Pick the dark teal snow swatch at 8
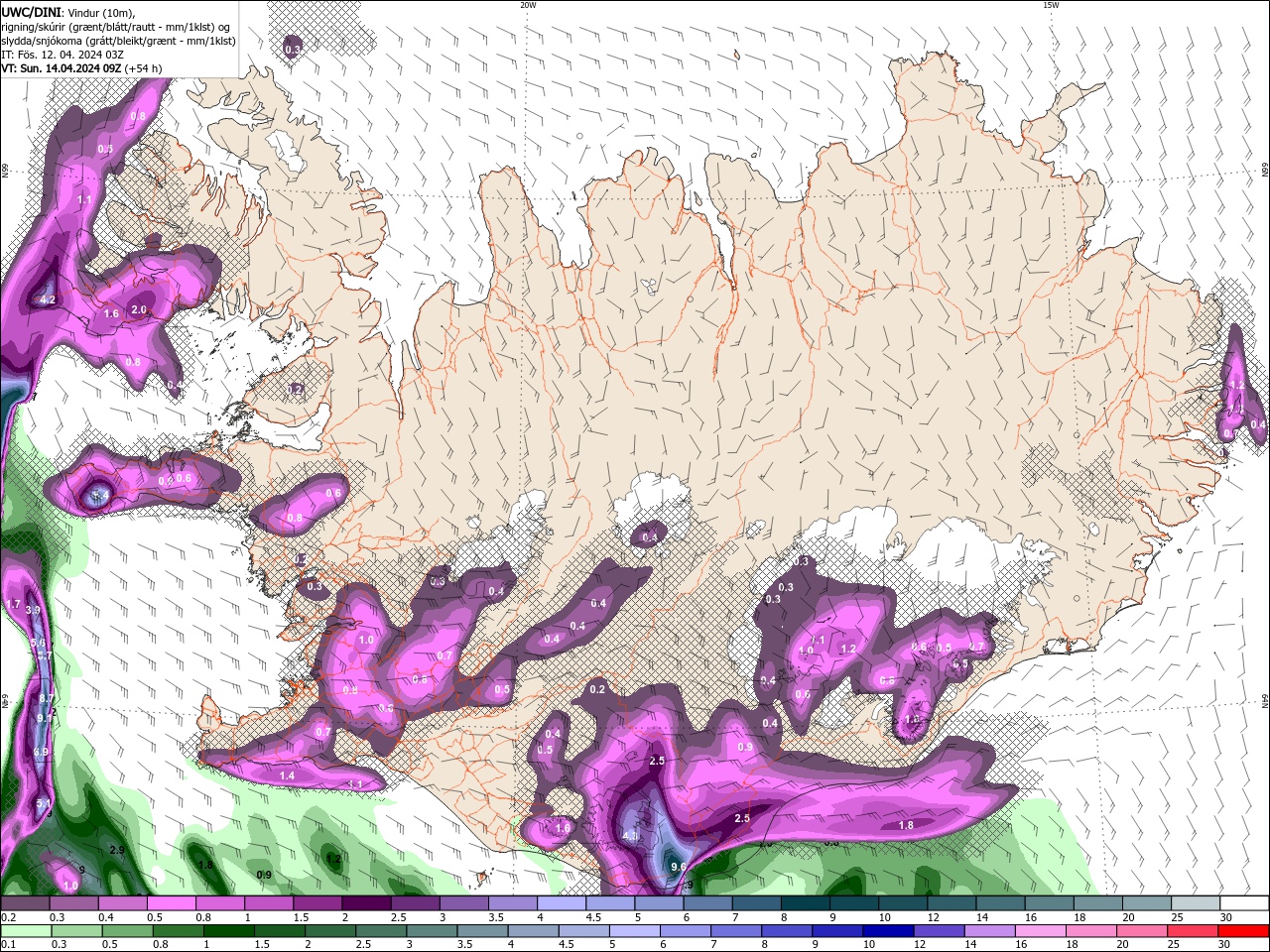Screen dimensions: 1270x952 [x=804, y=903]
